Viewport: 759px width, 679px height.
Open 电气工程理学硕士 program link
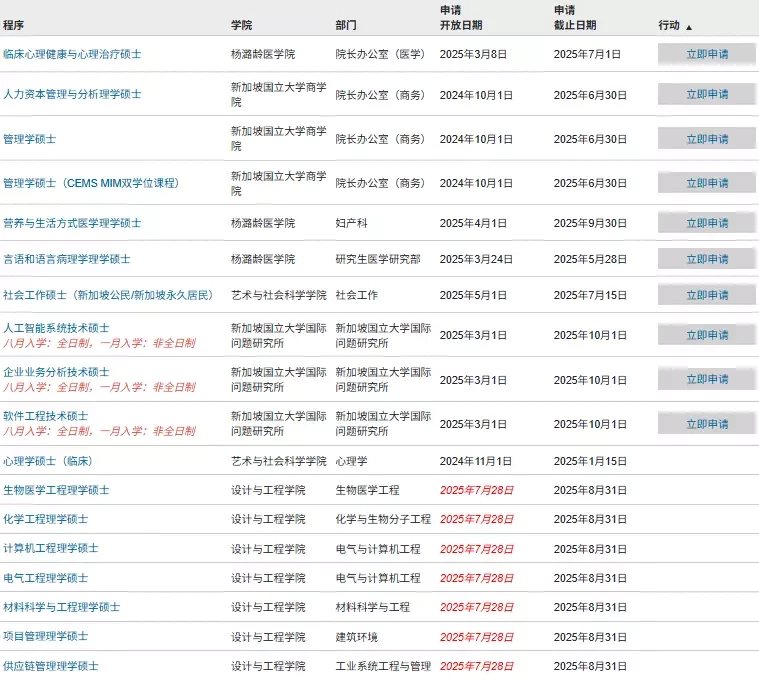pyautogui.click(x=46, y=578)
